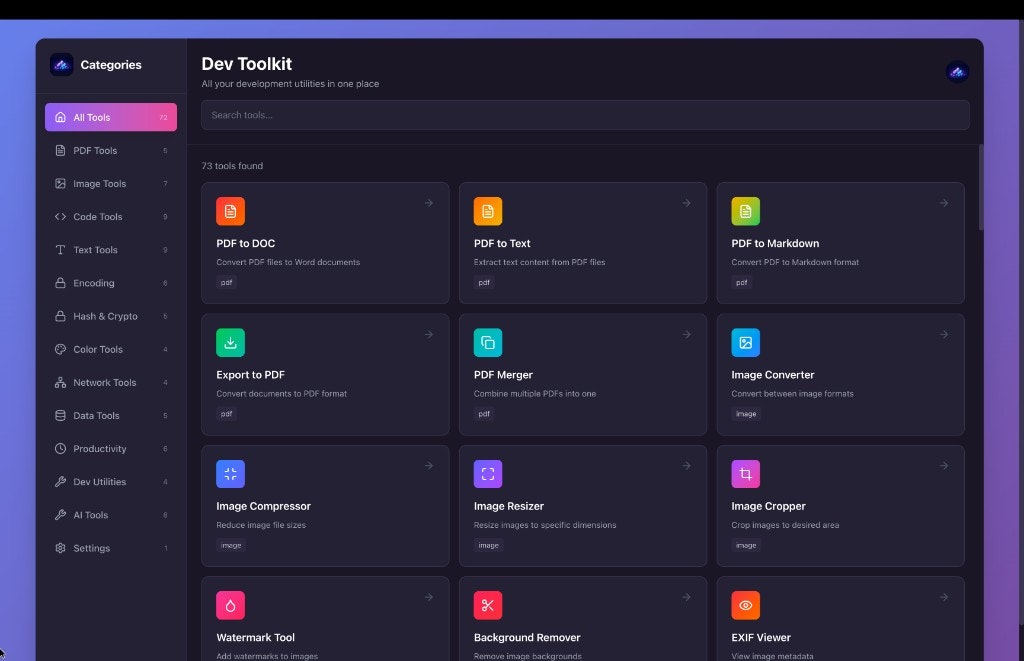Click the pdf tag on PDF to DOC

[x=227, y=282]
